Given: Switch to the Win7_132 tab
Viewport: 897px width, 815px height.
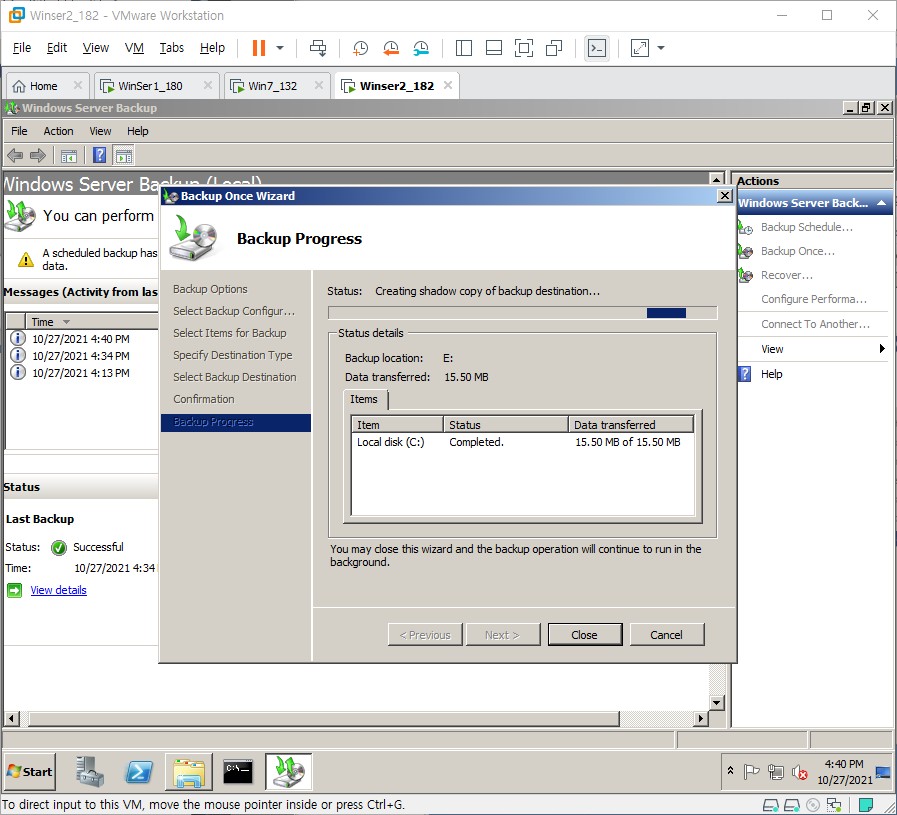Looking at the screenshot, I should click(x=272, y=86).
